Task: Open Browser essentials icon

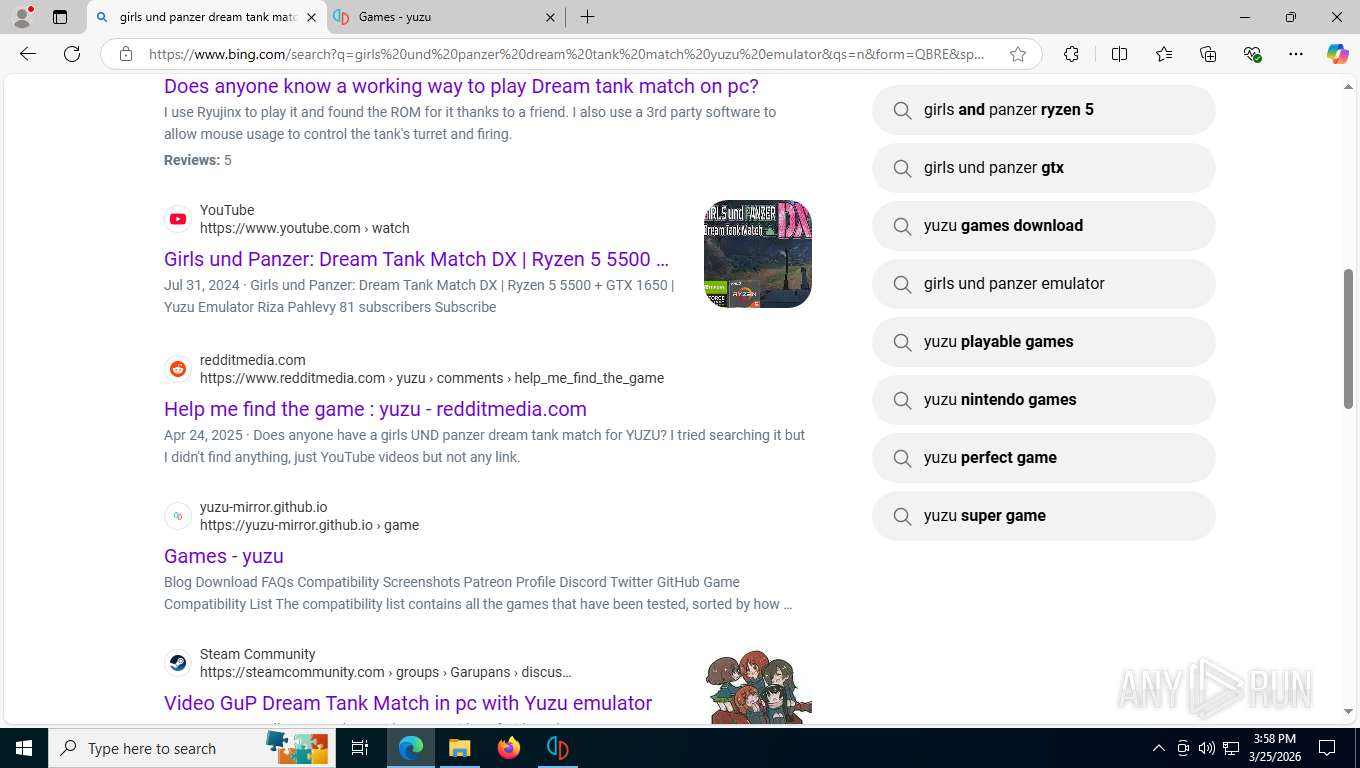Action: (x=1252, y=54)
